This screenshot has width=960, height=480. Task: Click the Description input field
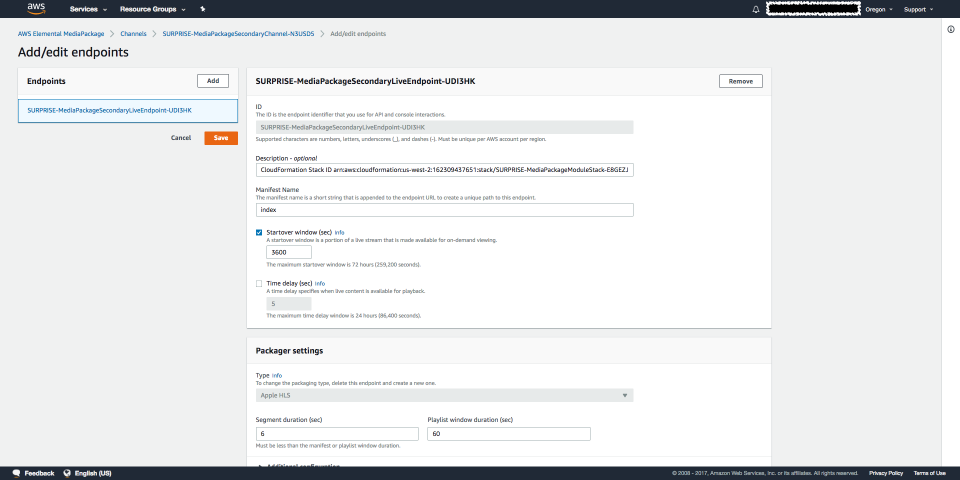444,170
